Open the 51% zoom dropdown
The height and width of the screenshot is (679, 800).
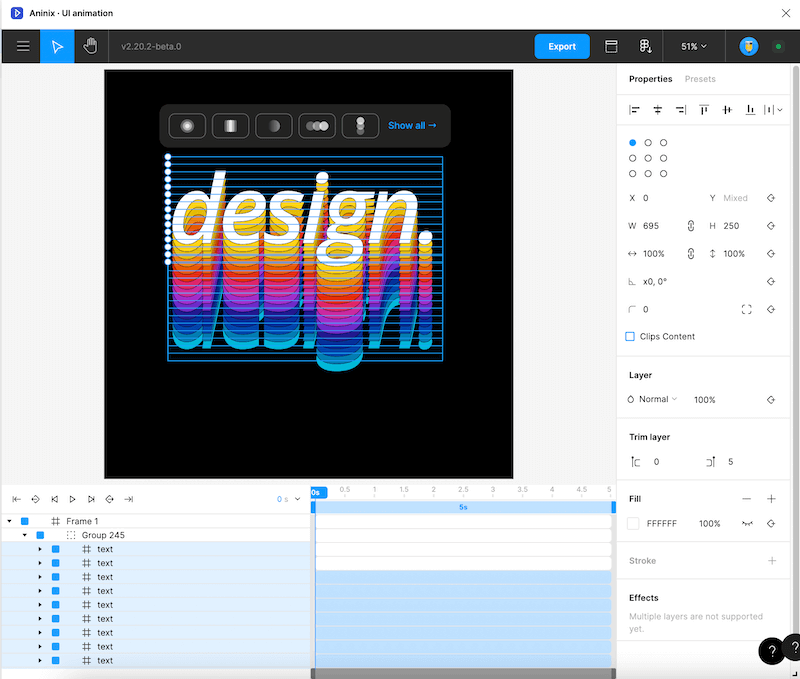pos(694,46)
